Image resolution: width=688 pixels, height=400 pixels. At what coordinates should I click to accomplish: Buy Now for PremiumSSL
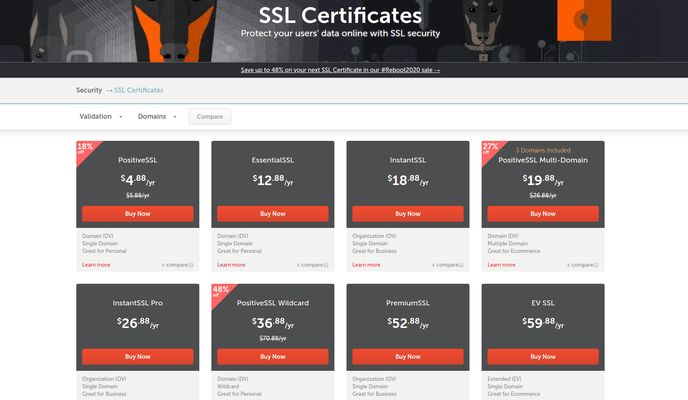(x=408, y=357)
